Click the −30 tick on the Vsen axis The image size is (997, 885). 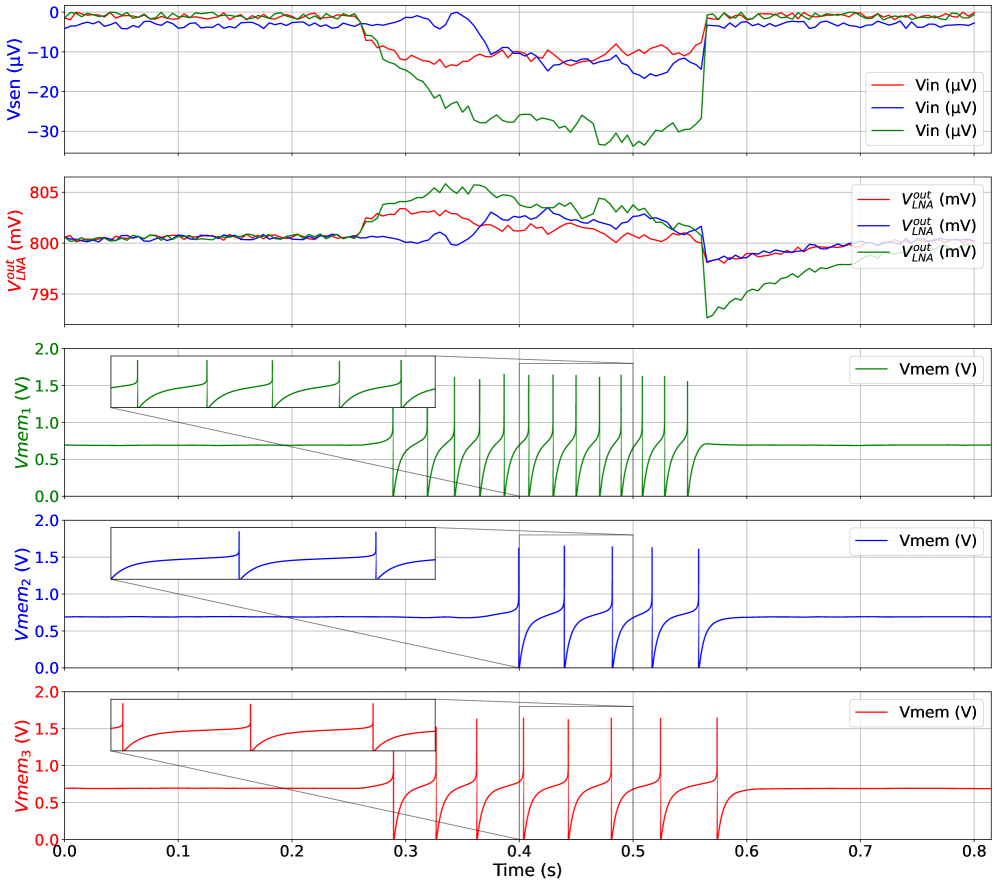click(43, 132)
